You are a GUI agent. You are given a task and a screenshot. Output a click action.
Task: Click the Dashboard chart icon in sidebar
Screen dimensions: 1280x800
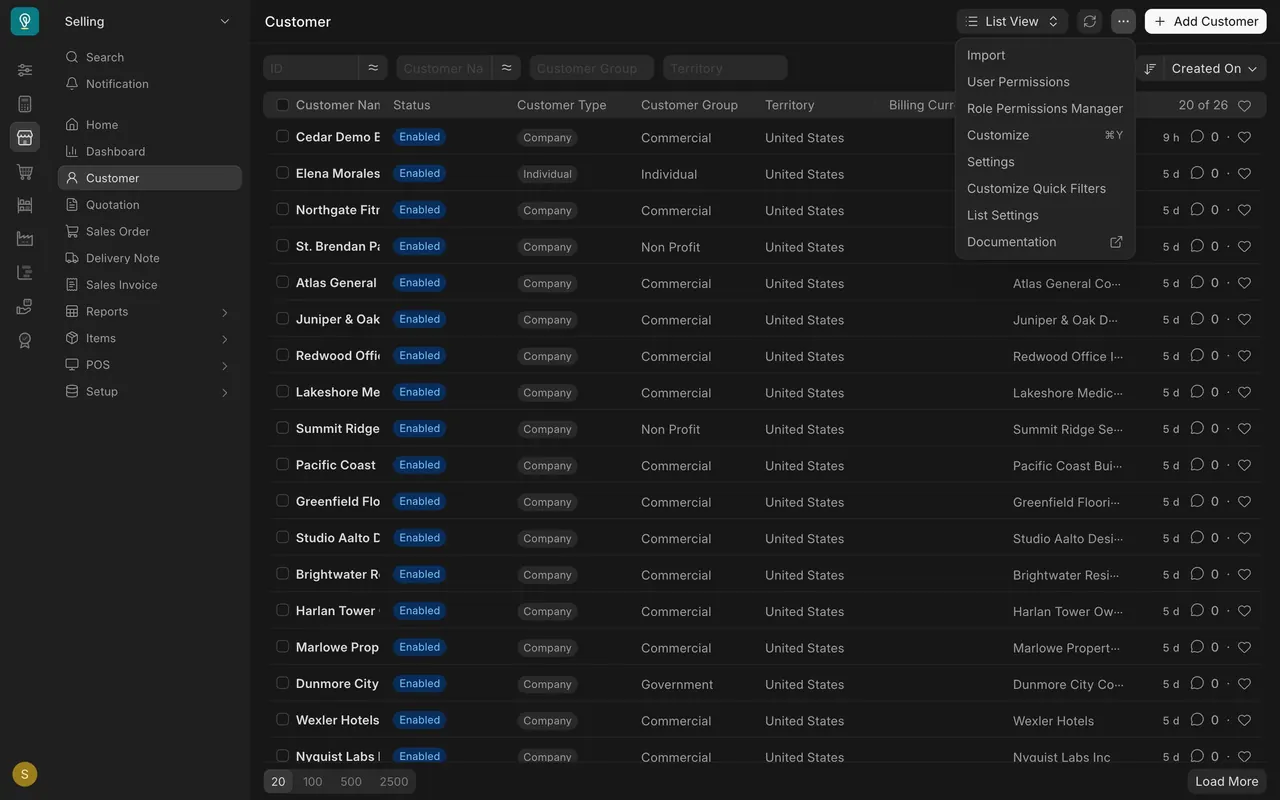(x=72, y=151)
